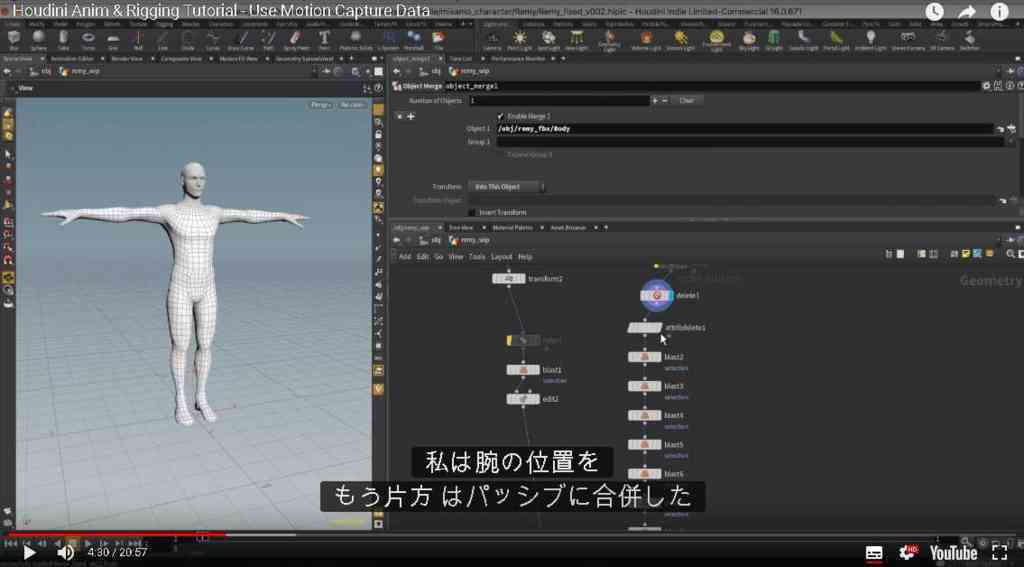Click the Share arrow icon
This screenshot has height=567, width=1024.
(x=967, y=12)
